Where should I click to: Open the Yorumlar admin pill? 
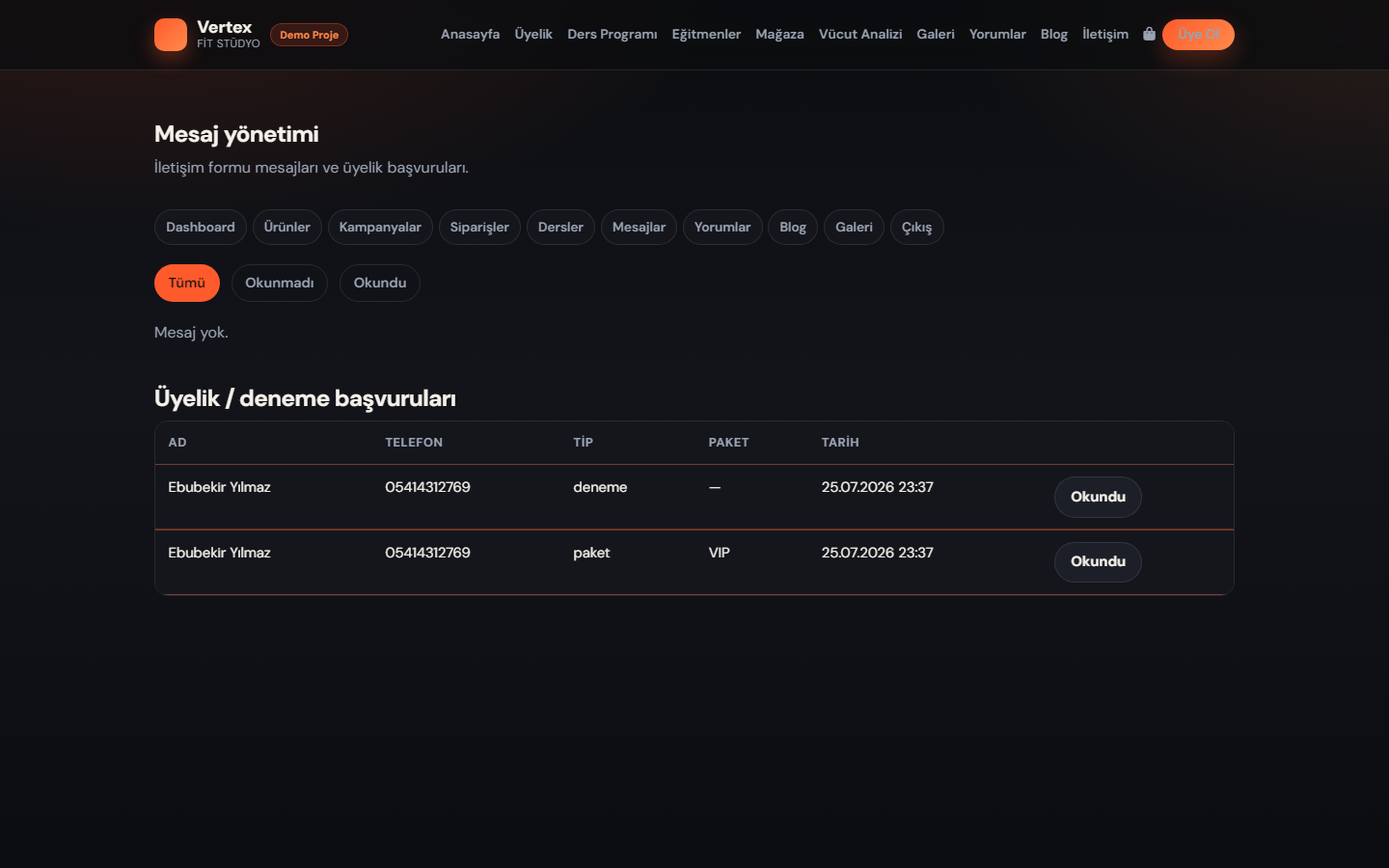click(x=722, y=228)
